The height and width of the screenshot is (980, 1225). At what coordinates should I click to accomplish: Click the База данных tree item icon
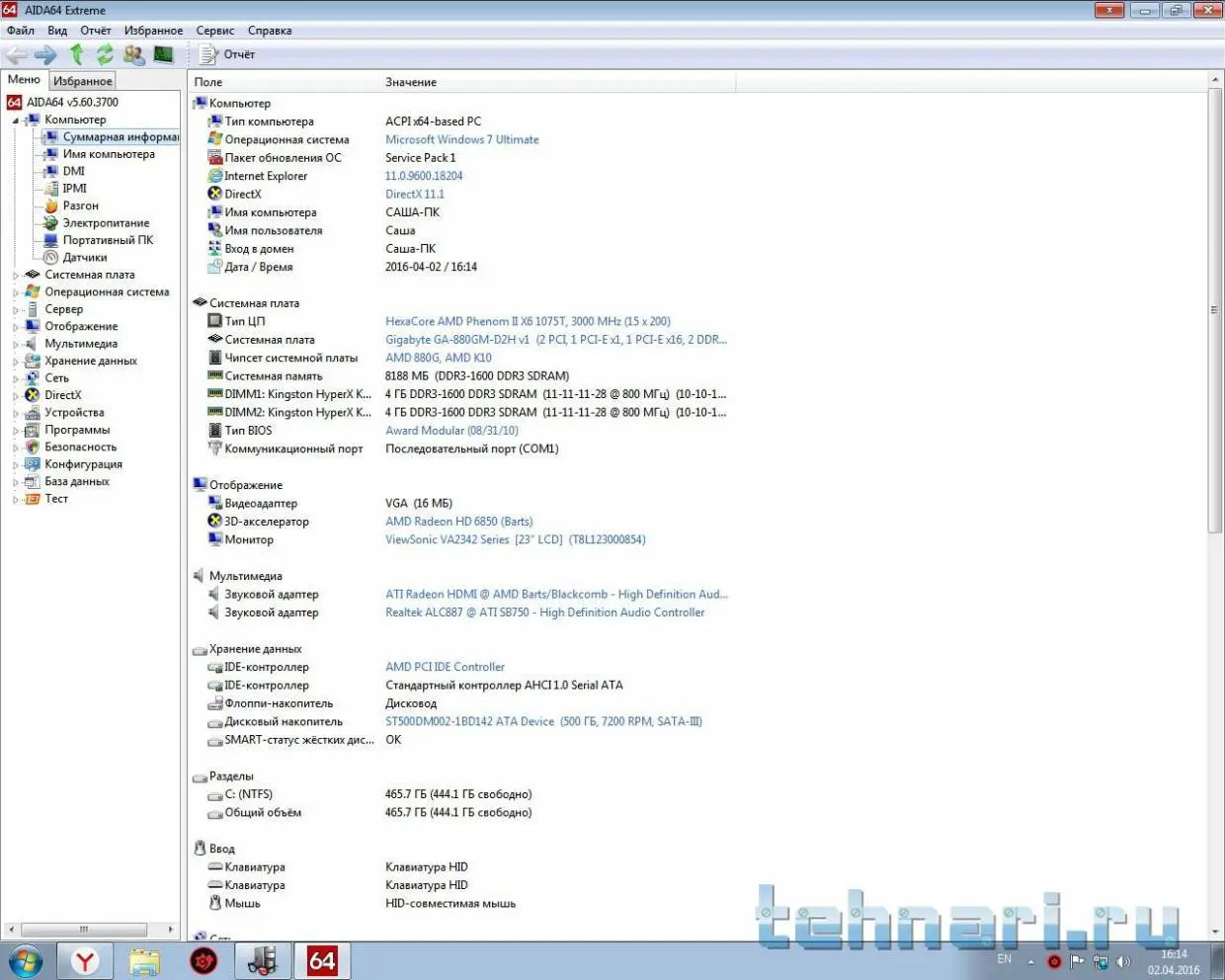coord(33,482)
